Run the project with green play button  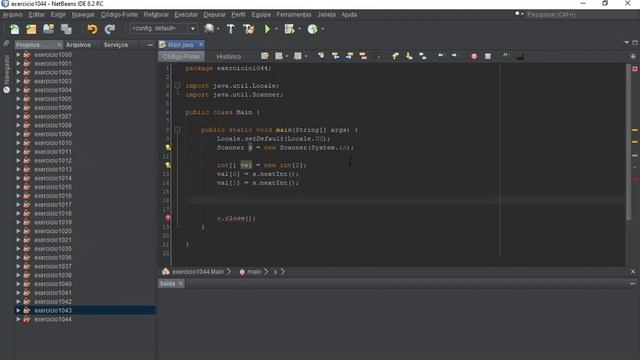267,29
